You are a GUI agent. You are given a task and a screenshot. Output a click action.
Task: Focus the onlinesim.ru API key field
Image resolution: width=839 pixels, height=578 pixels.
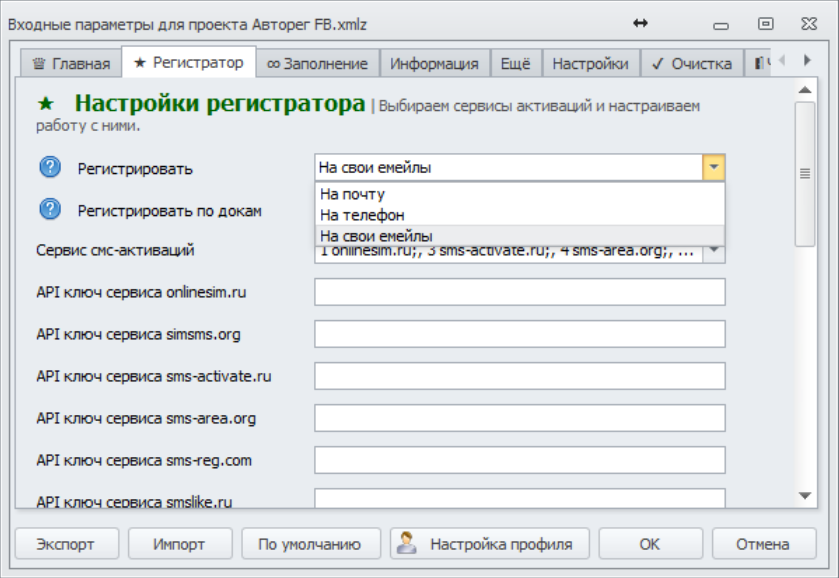click(519, 292)
